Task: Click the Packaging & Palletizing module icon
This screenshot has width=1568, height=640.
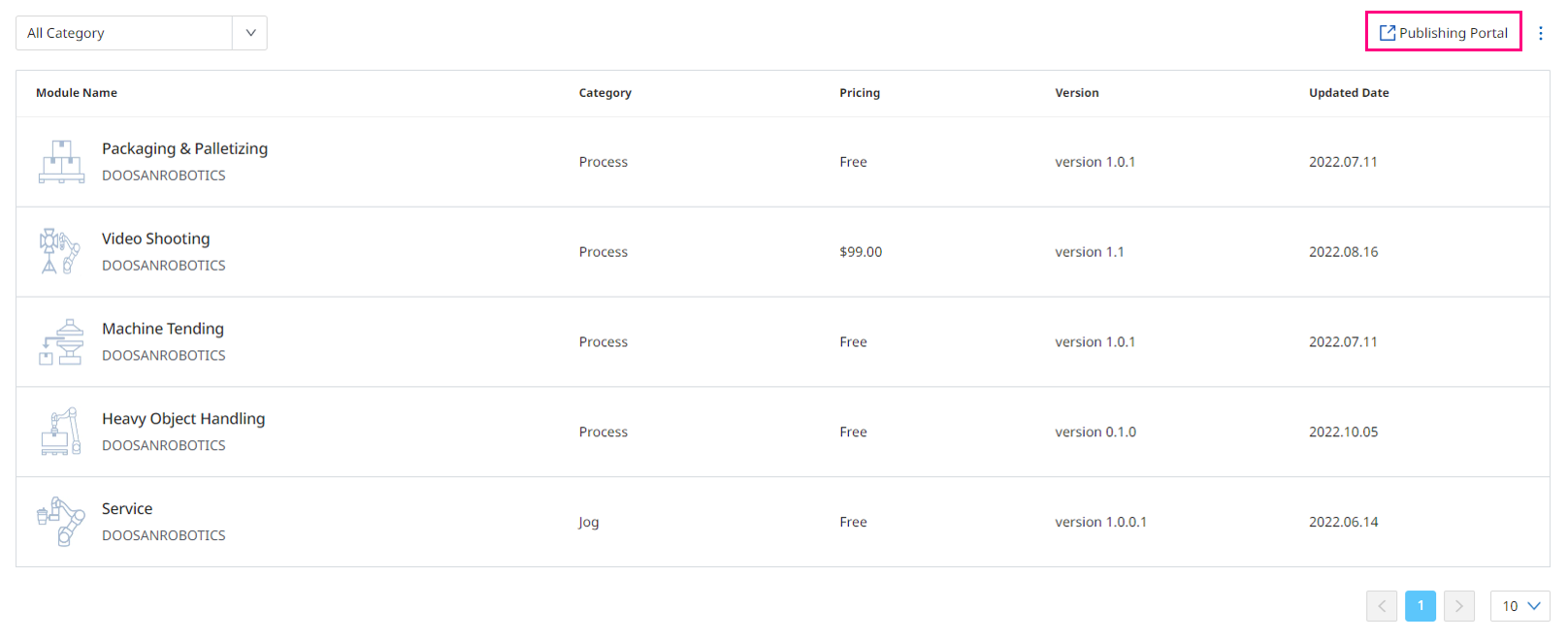Action: (61, 162)
